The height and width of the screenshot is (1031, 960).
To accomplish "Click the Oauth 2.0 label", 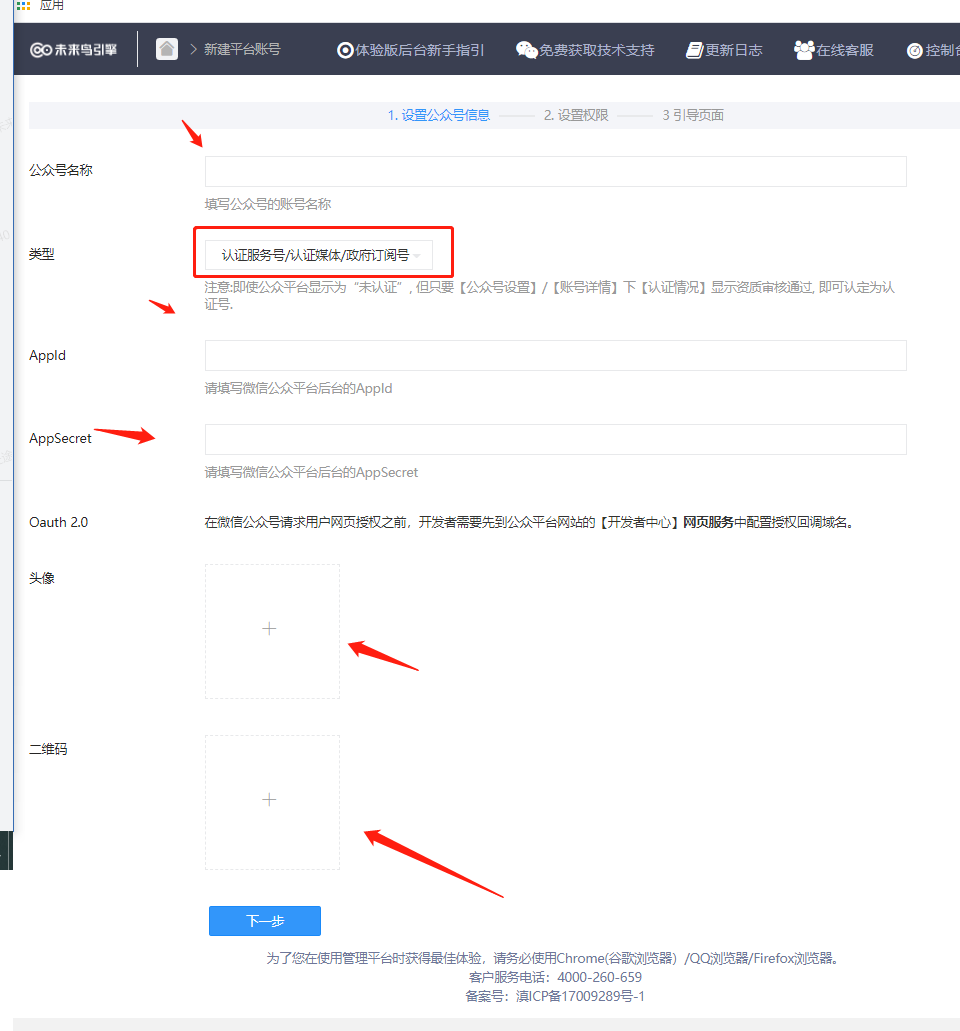I will (59, 522).
